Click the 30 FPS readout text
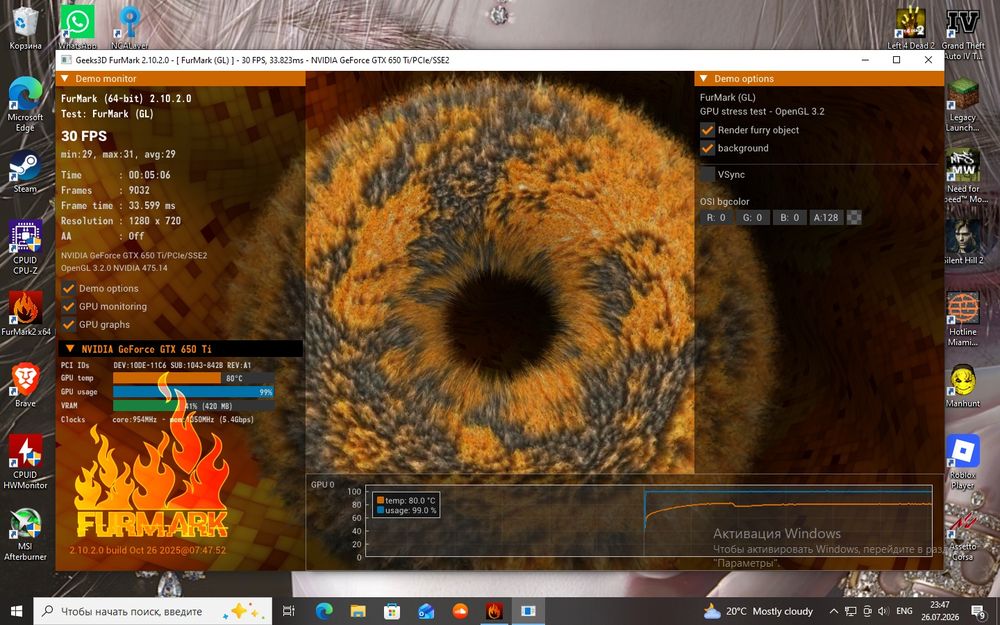 tap(84, 136)
